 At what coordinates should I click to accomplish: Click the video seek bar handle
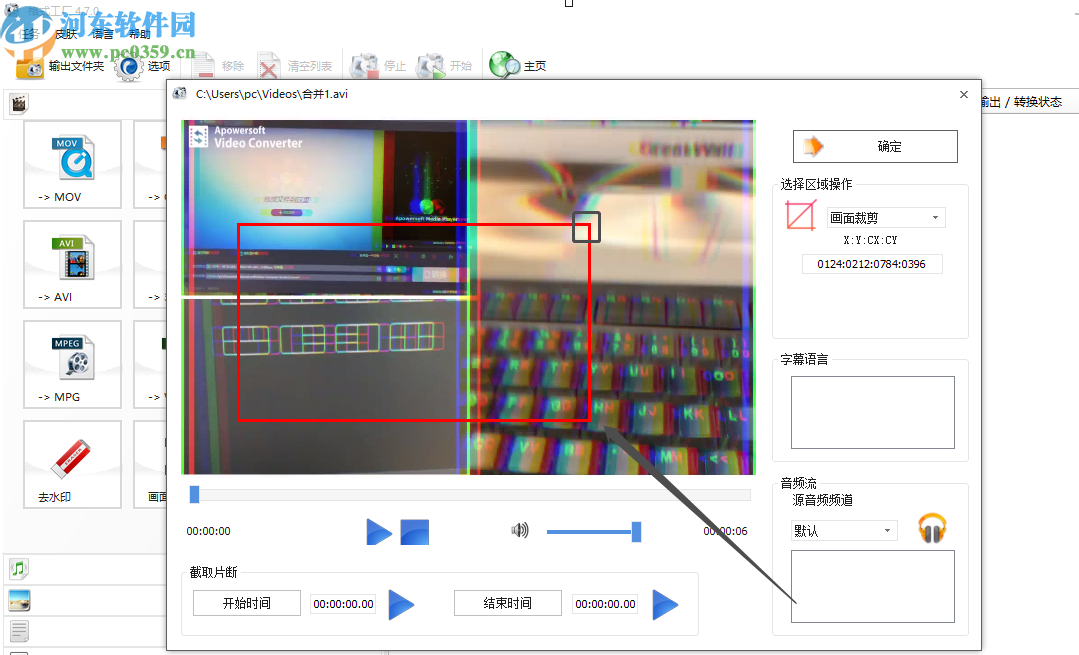195,494
